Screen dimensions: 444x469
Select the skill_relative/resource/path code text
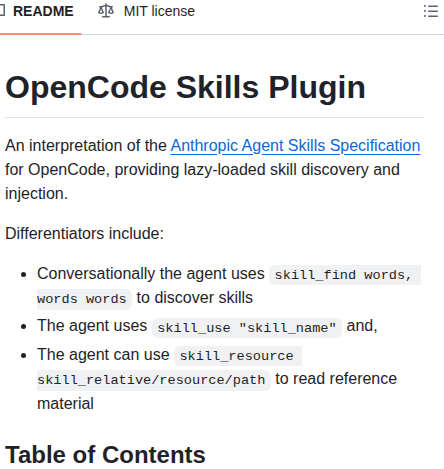151,380
